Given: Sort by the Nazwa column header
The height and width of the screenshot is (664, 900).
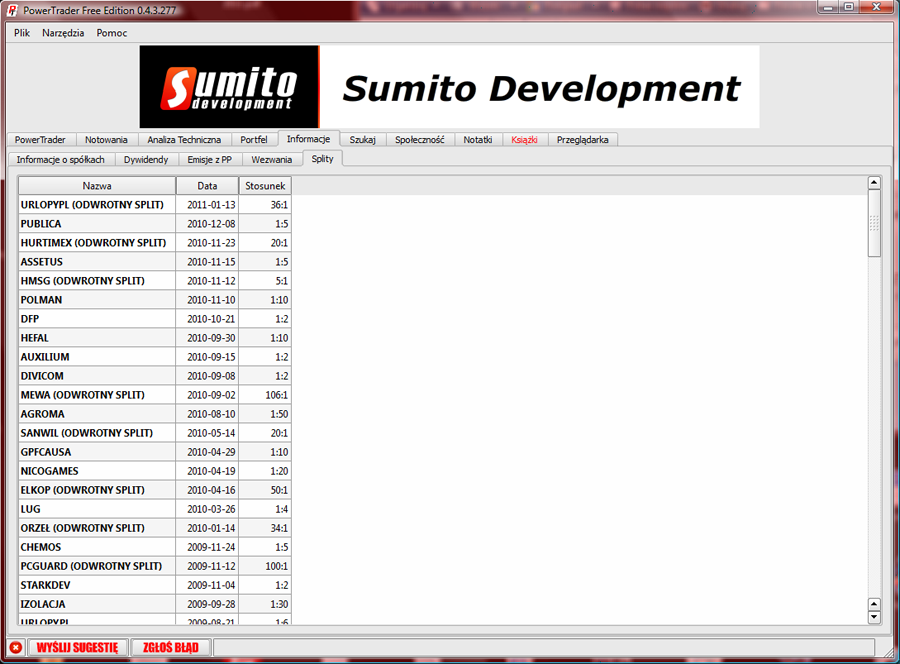Looking at the screenshot, I should pos(97,186).
